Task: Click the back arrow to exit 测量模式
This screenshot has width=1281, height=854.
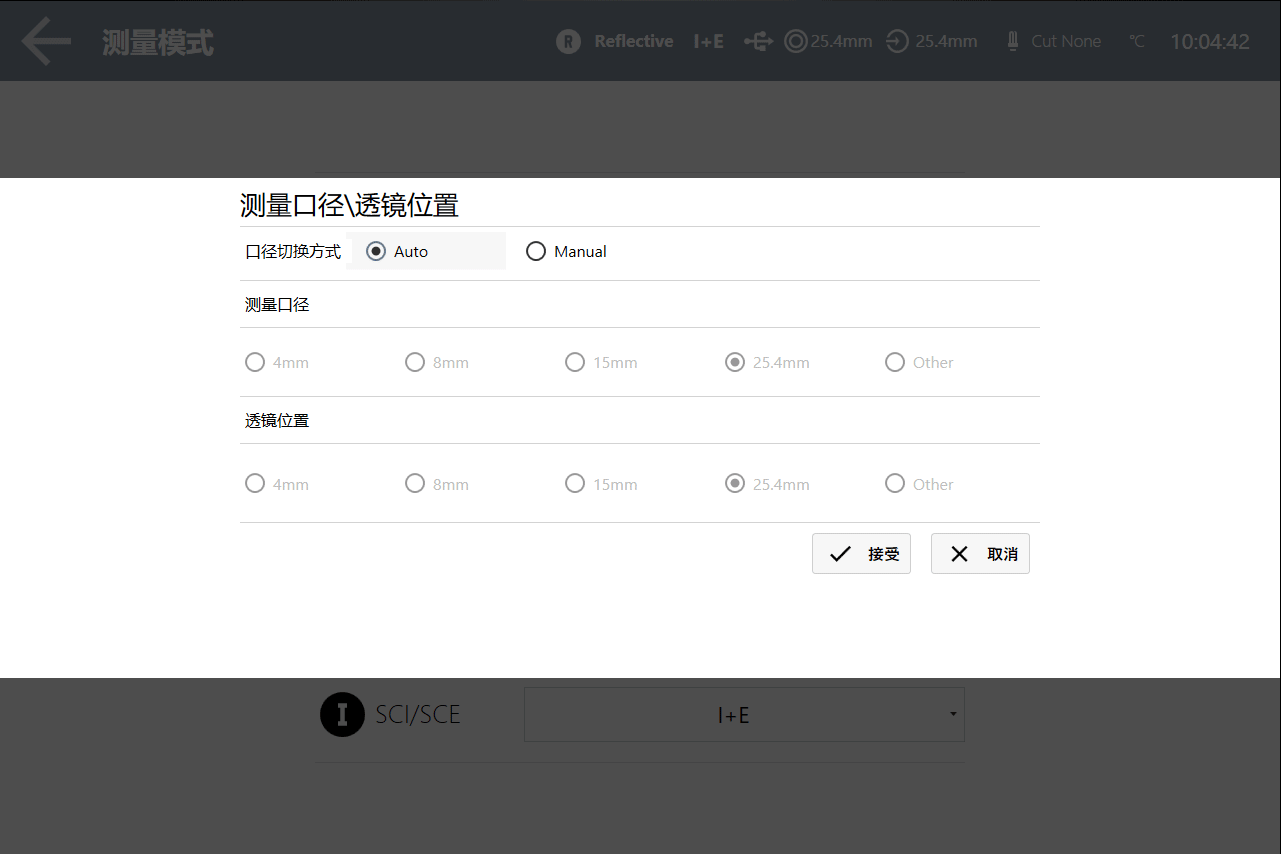Action: [x=45, y=40]
